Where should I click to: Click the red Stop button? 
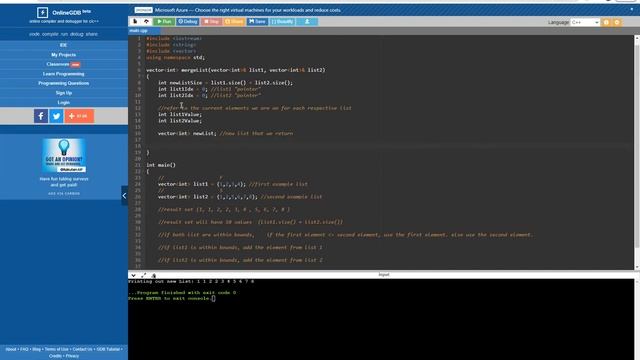click(211, 22)
